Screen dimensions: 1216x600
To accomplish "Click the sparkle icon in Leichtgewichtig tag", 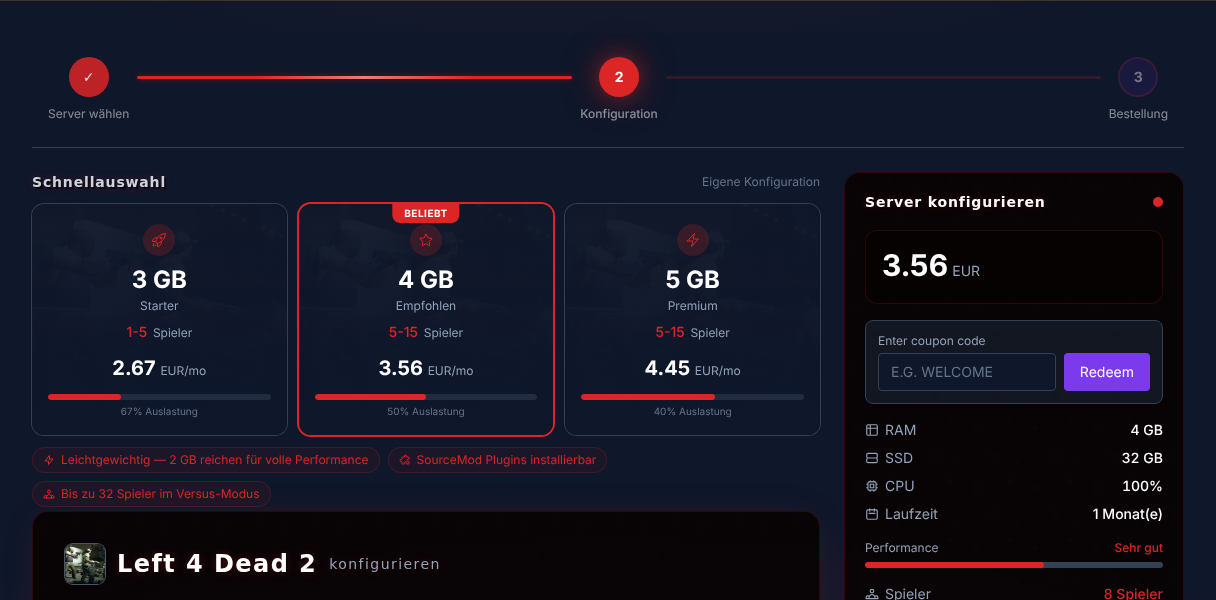I will coord(49,460).
